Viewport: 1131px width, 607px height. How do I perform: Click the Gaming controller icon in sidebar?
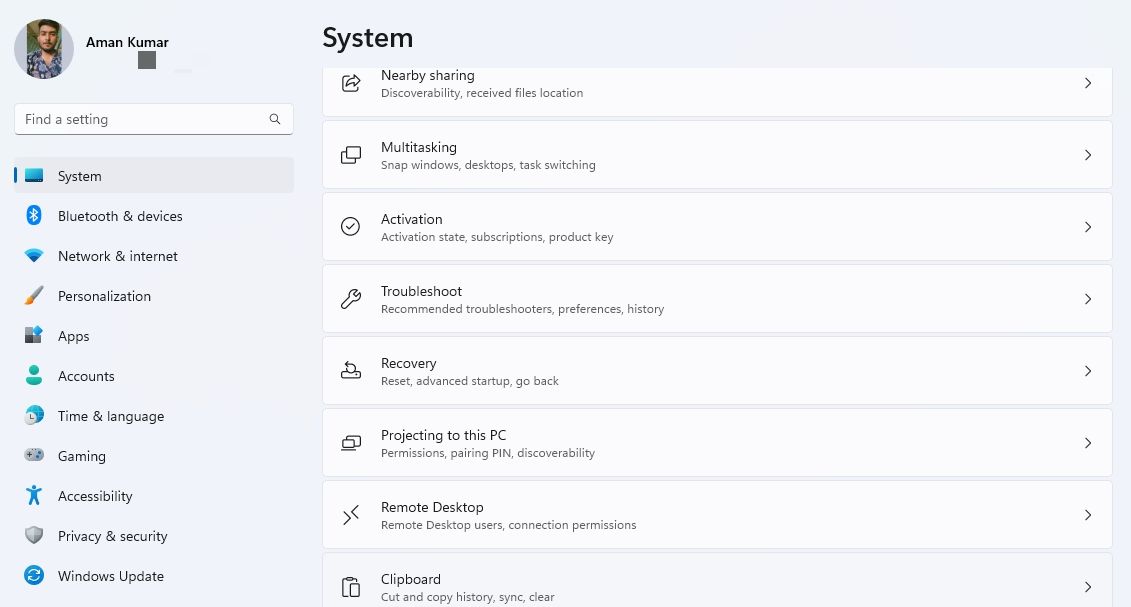pyautogui.click(x=34, y=456)
